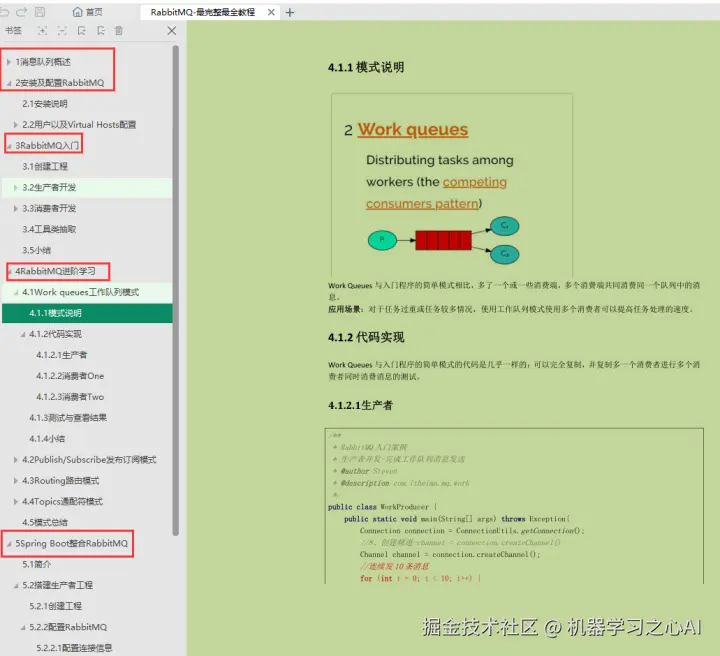The height and width of the screenshot is (656, 720).
Task: Open 4.1.3测试与查看结果 bookmark
Action: (x=68, y=418)
